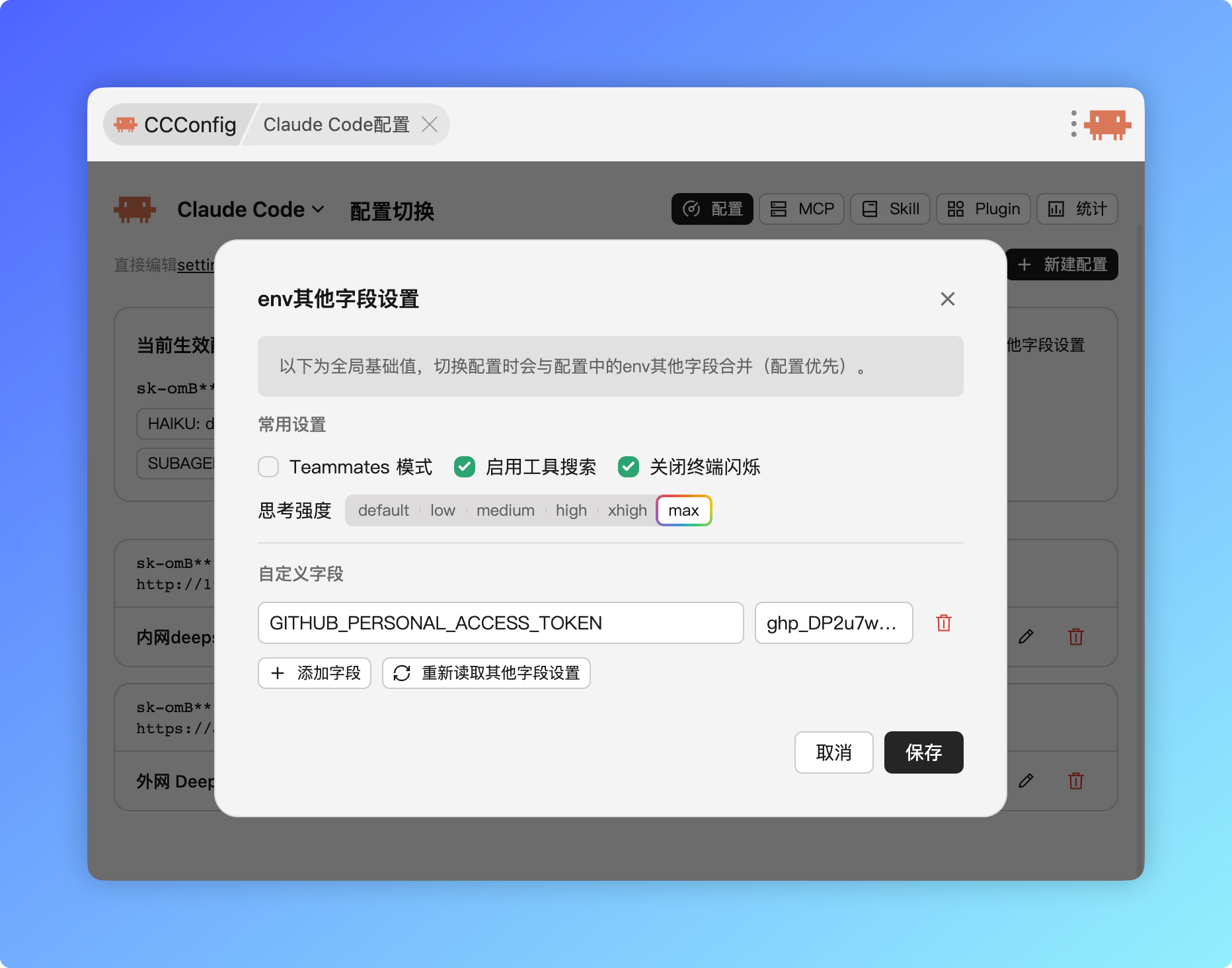The image size is (1232, 968).
Task: Select low thinking intensity
Action: (443, 510)
